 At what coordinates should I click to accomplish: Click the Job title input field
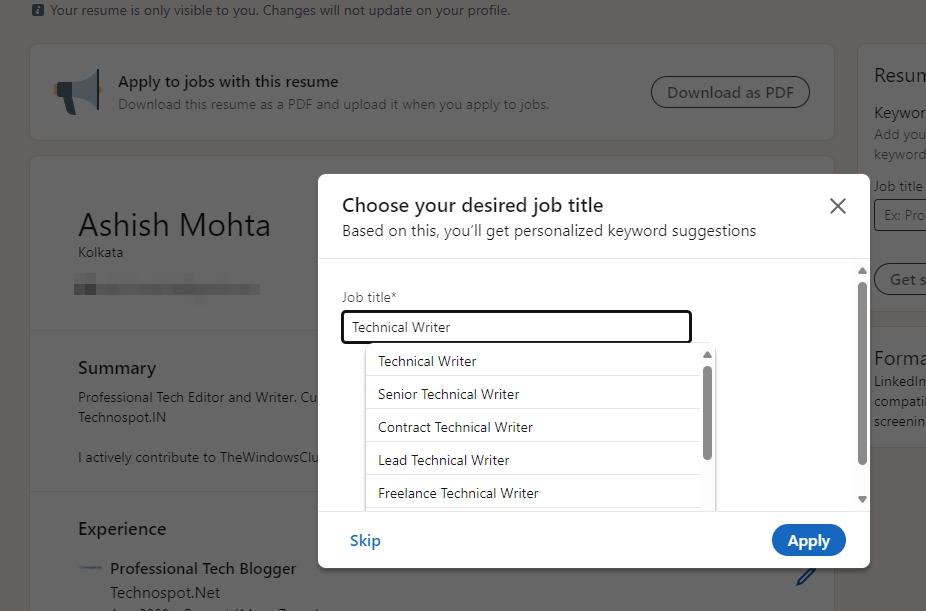pyautogui.click(x=516, y=326)
